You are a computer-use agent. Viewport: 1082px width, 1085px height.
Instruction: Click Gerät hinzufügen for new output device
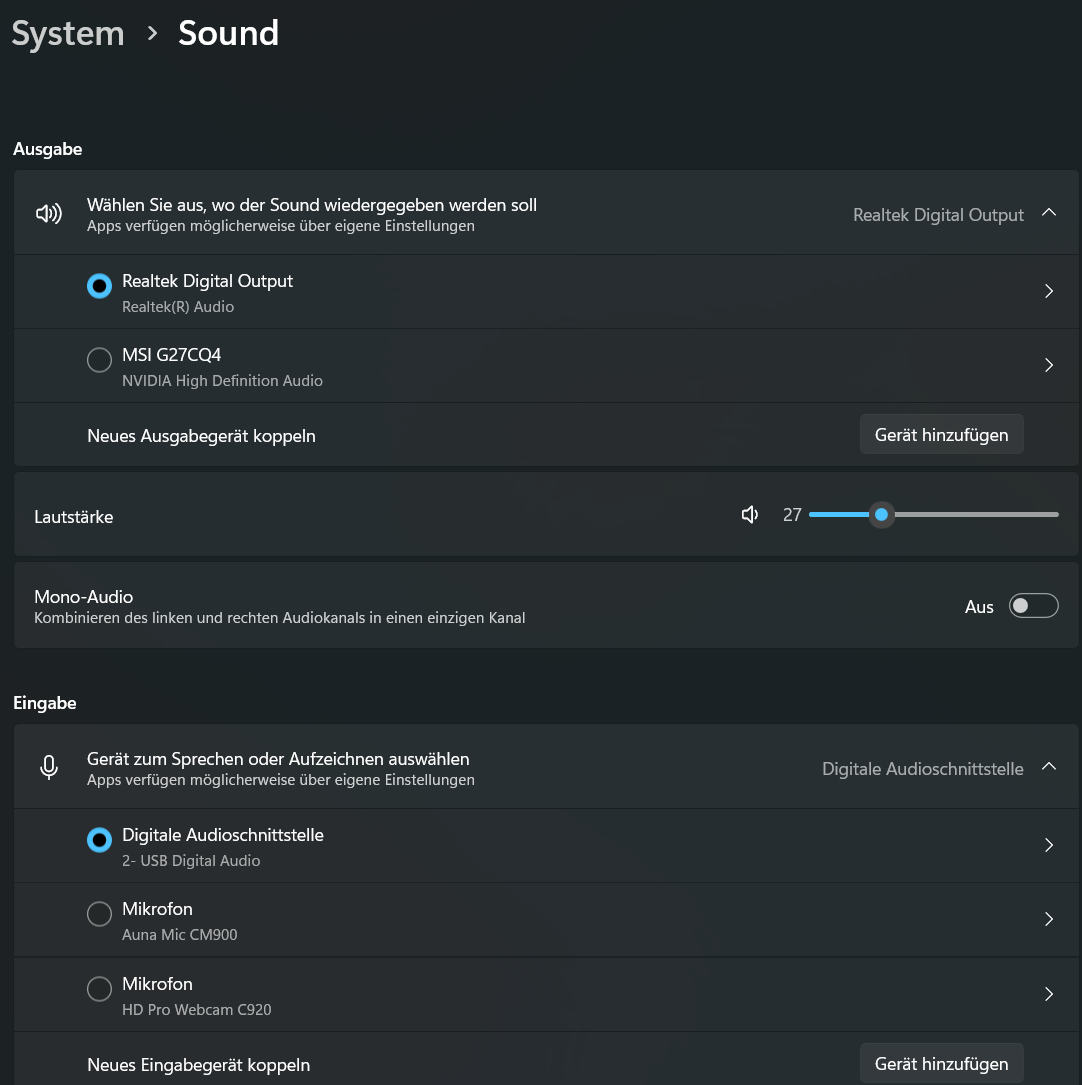coord(941,435)
